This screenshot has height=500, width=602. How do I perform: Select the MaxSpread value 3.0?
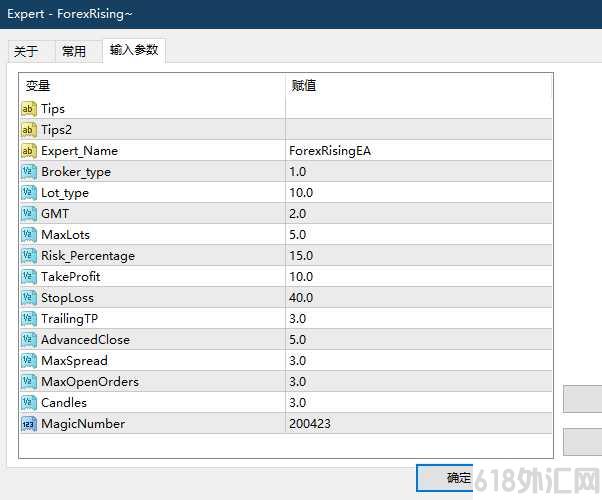(298, 361)
